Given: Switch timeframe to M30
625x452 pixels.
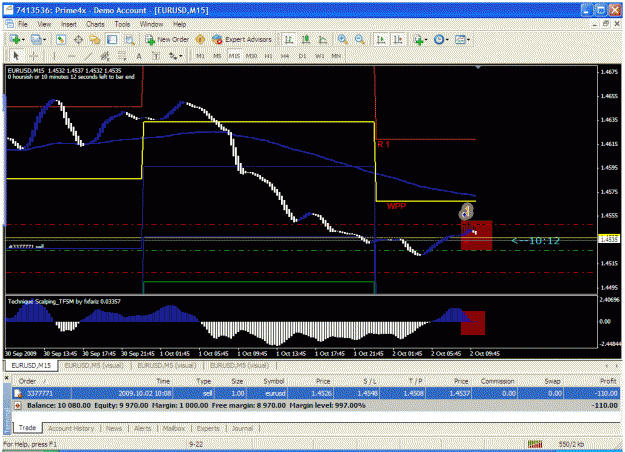Looking at the screenshot, I should coord(252,56).
